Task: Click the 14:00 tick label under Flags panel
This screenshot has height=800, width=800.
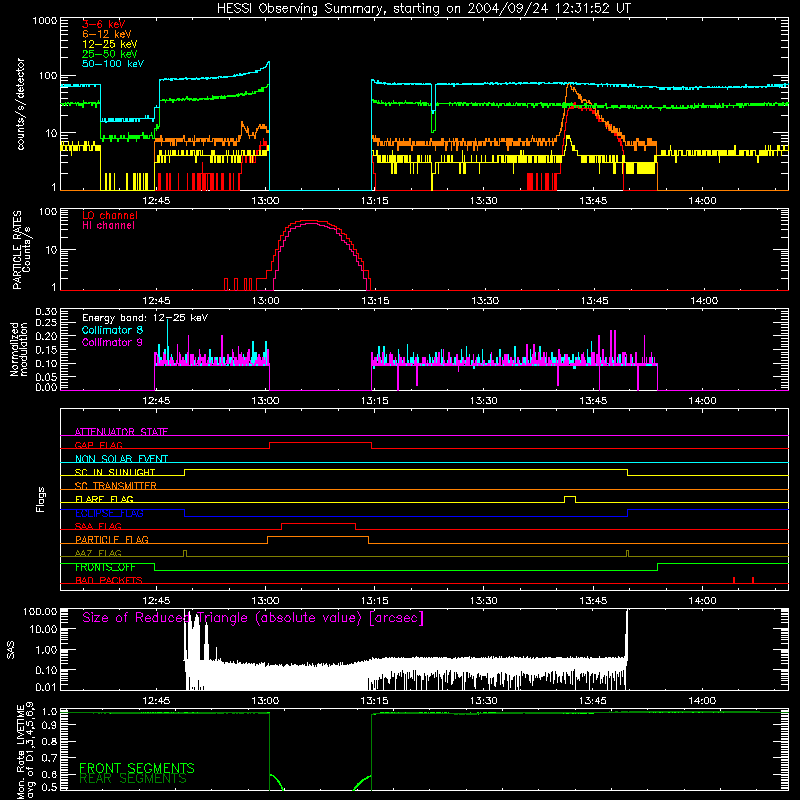Action: click(702, 601)
